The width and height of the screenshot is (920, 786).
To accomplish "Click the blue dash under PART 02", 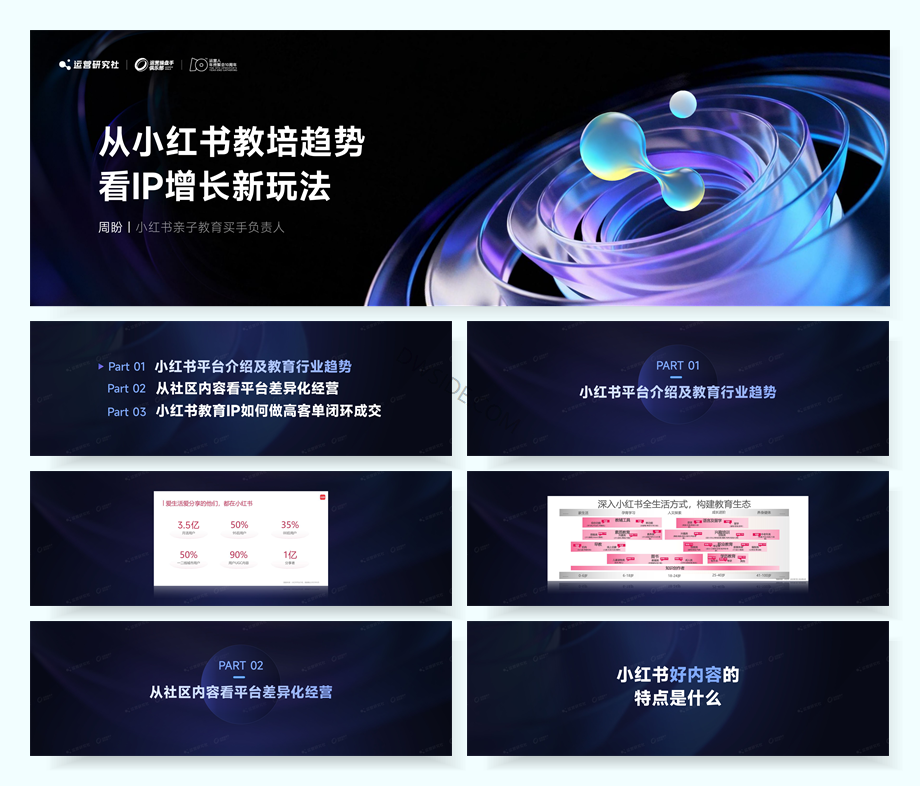I will (x=240, y=678).
